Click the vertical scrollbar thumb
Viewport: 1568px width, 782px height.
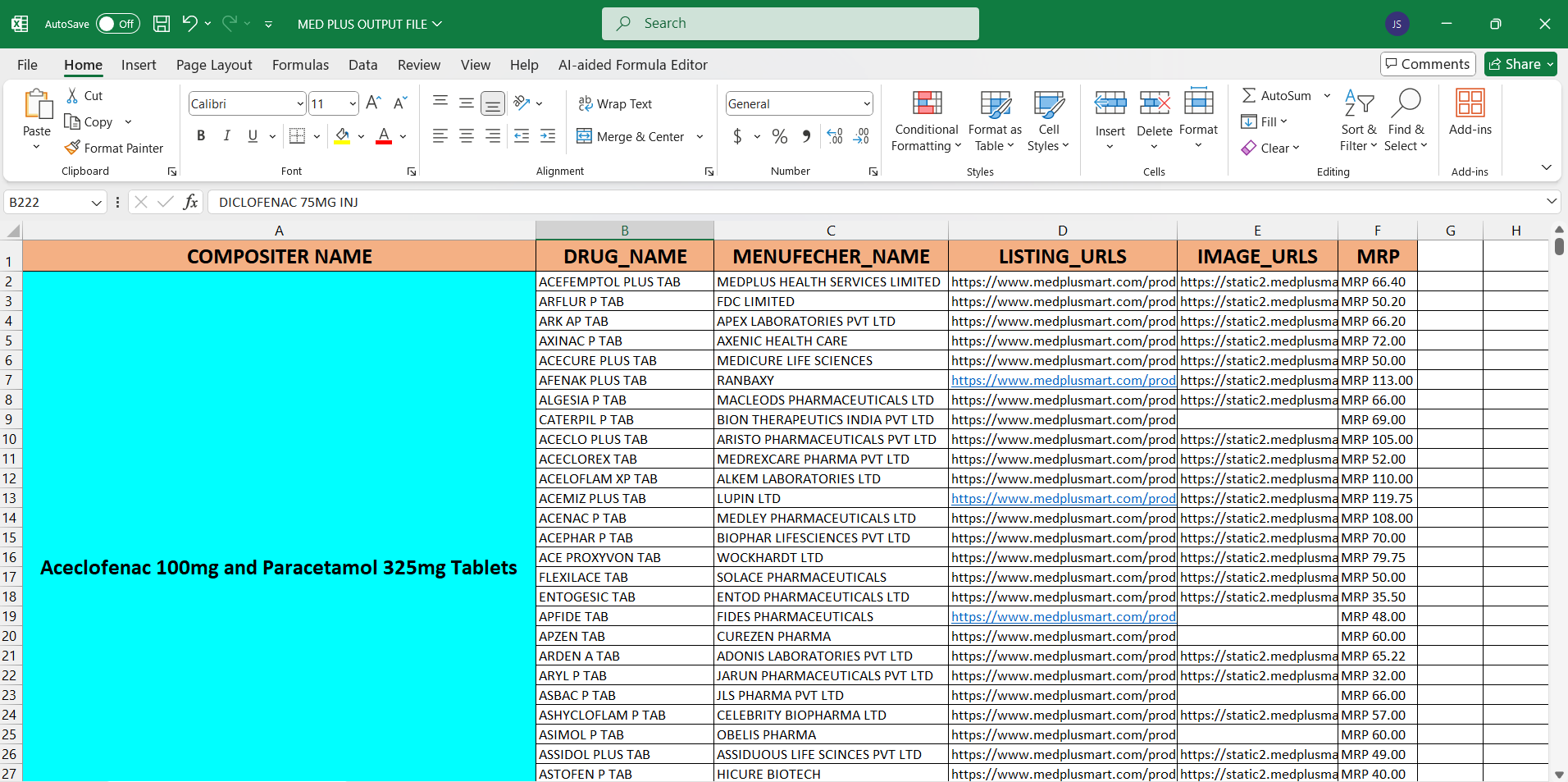pyautogui.click(x=1559, y=246)
